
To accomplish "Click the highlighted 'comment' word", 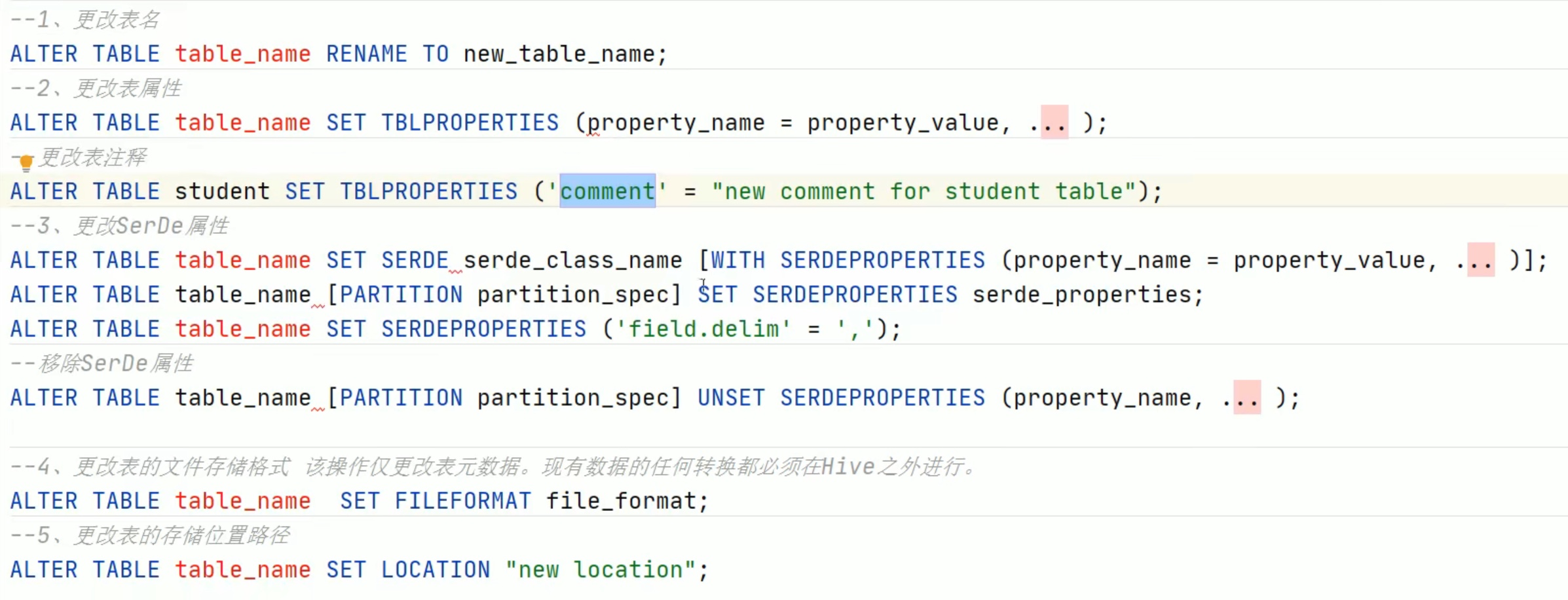I will click(x=607, y=191).
